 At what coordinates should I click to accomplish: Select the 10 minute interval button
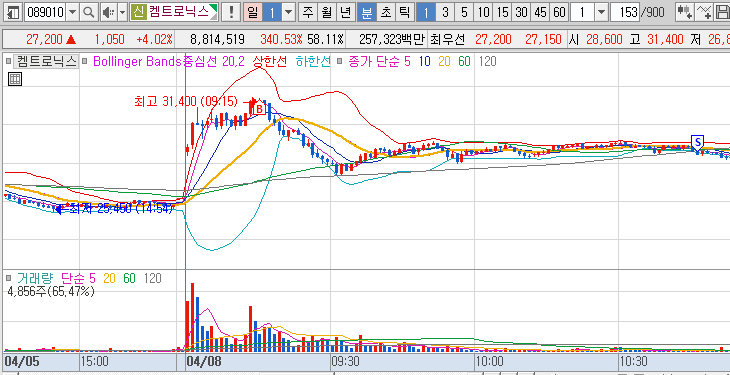pyautogui.click(x=483, y=13)
